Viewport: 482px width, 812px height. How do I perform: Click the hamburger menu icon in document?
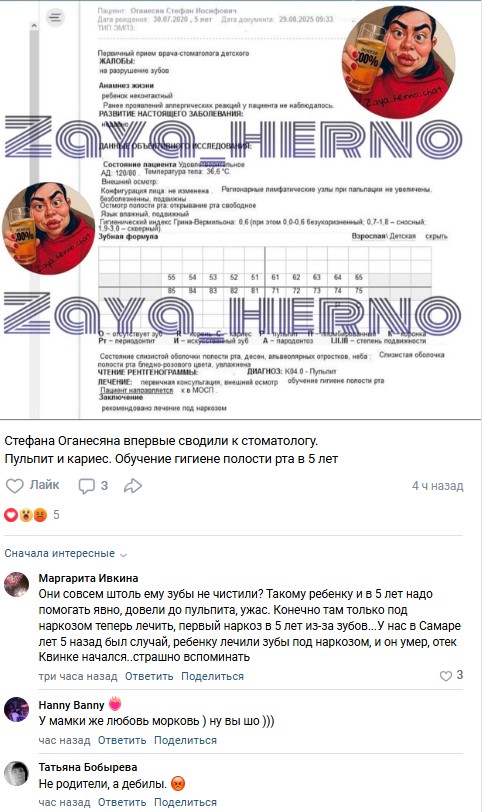[x=54, y=18]
